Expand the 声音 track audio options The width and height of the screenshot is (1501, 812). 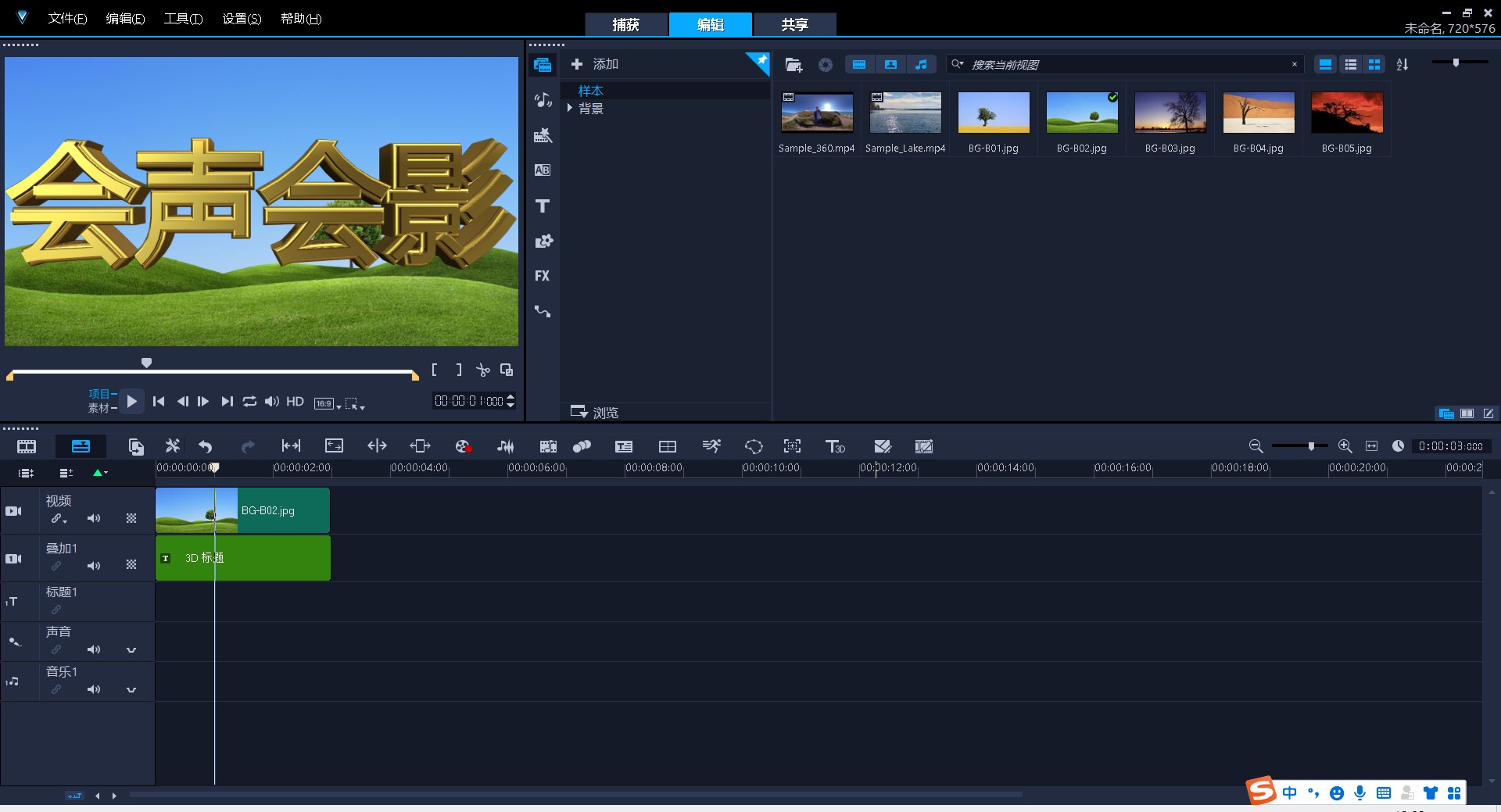click(131, 649)
